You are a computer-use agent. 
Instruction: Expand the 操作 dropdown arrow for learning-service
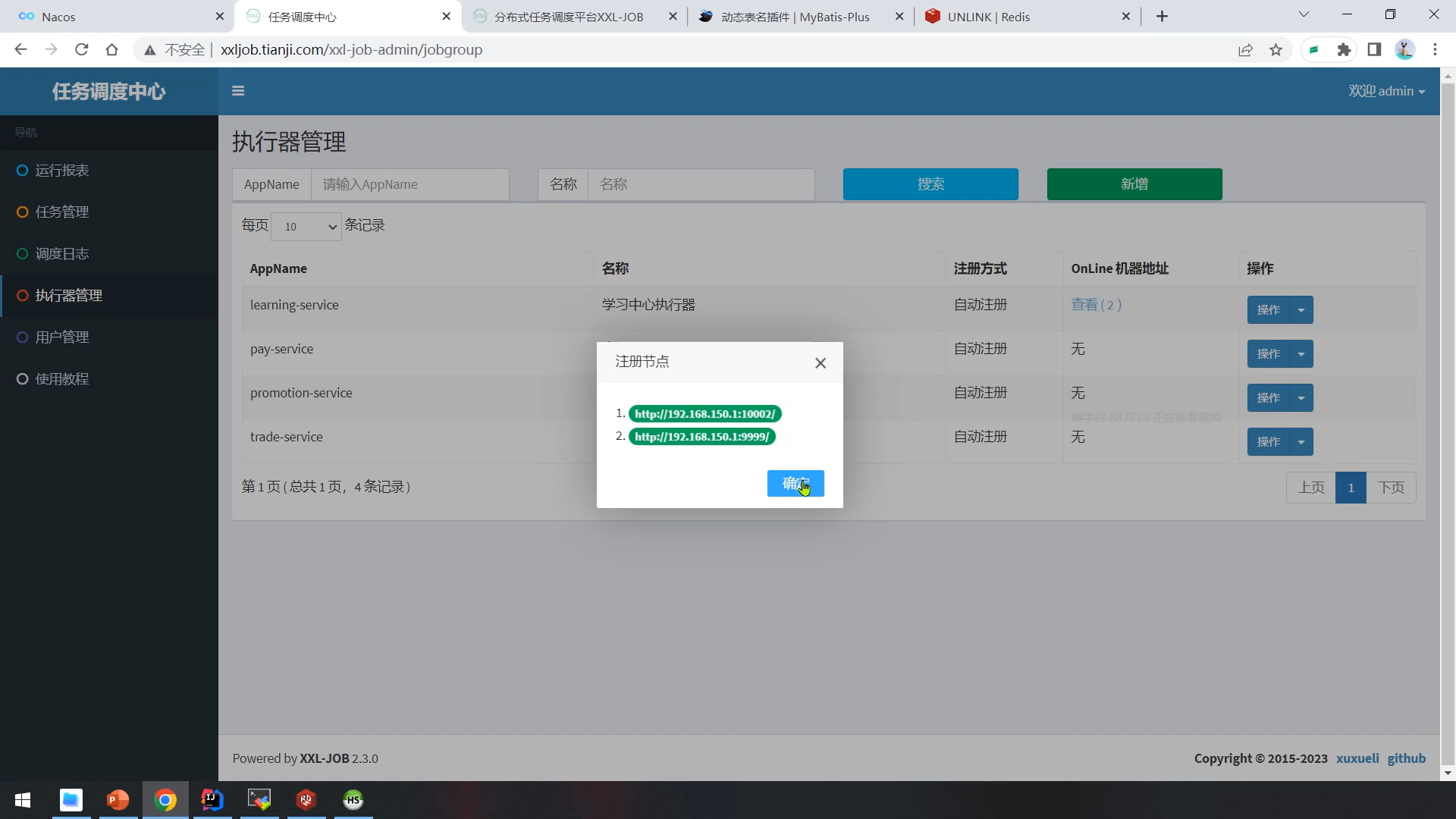coord(1301,310)
